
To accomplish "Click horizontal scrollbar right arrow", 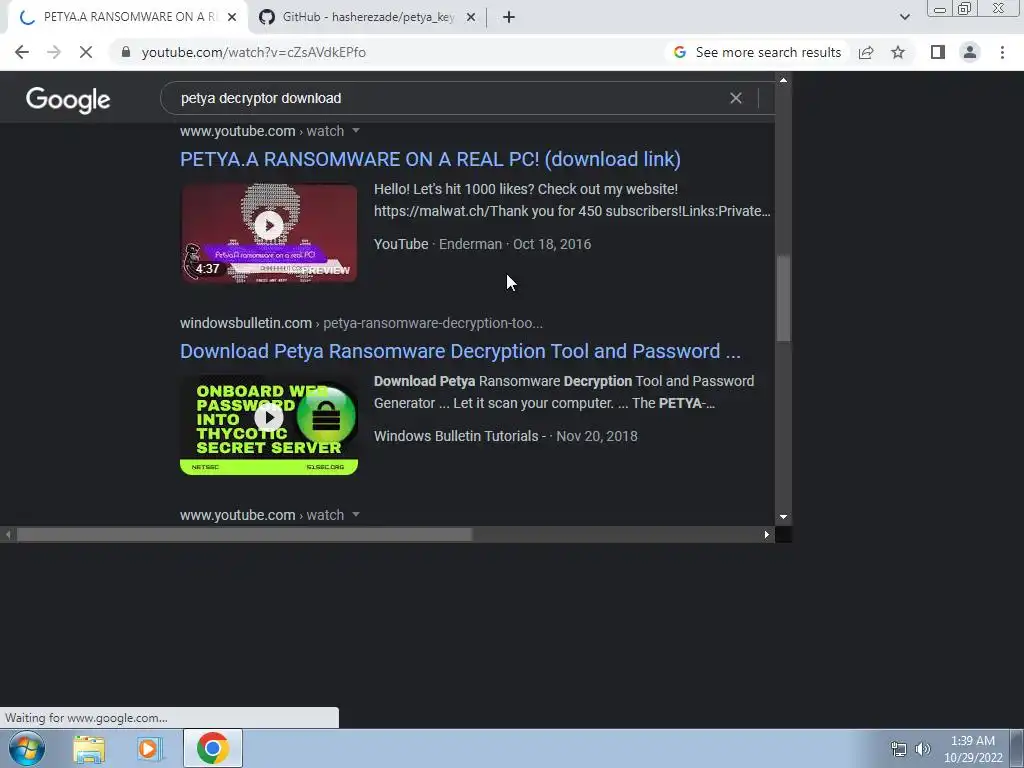I will tap(767, 535).
